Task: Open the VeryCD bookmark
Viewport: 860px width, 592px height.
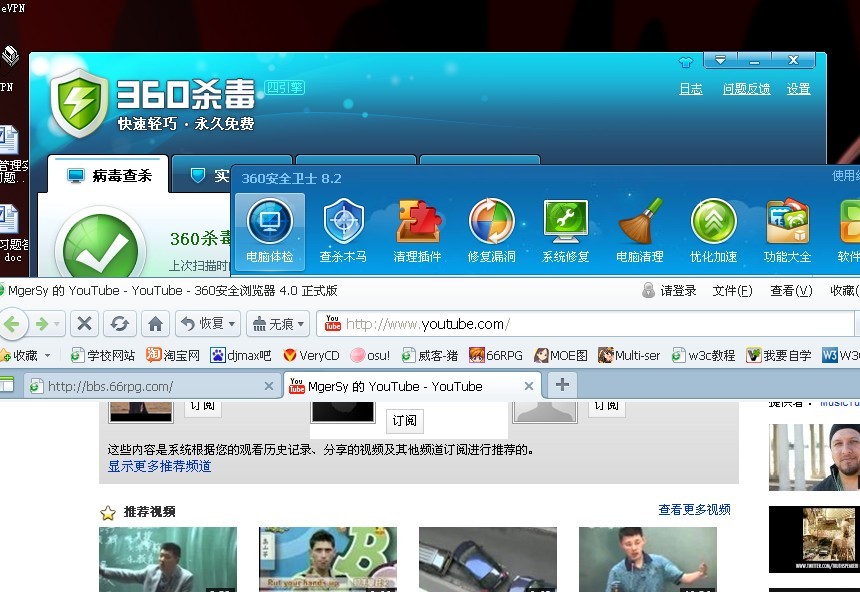Action: [x=312, y=356]
